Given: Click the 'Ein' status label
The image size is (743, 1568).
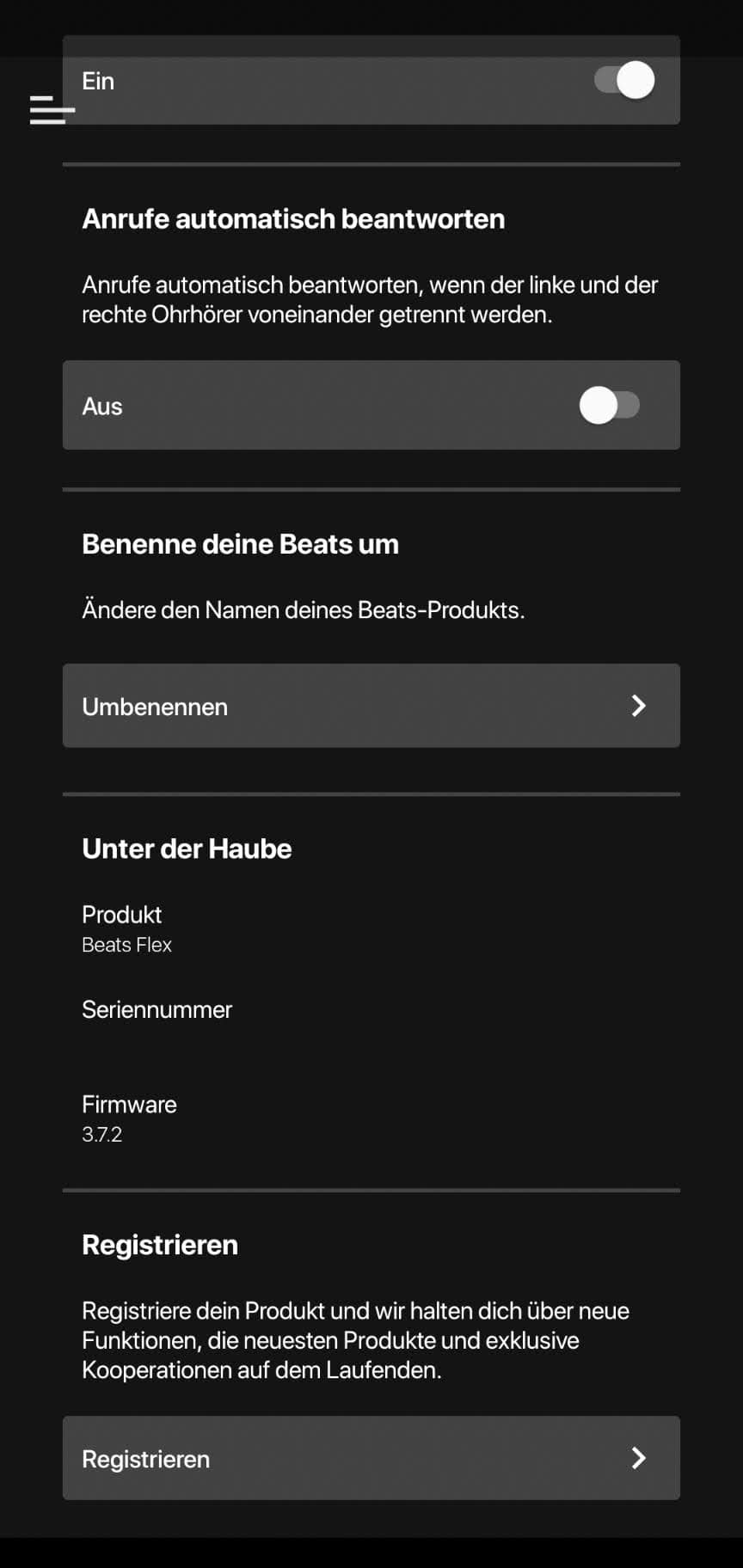Looking at the screenshot, I should tap(98, 81).
